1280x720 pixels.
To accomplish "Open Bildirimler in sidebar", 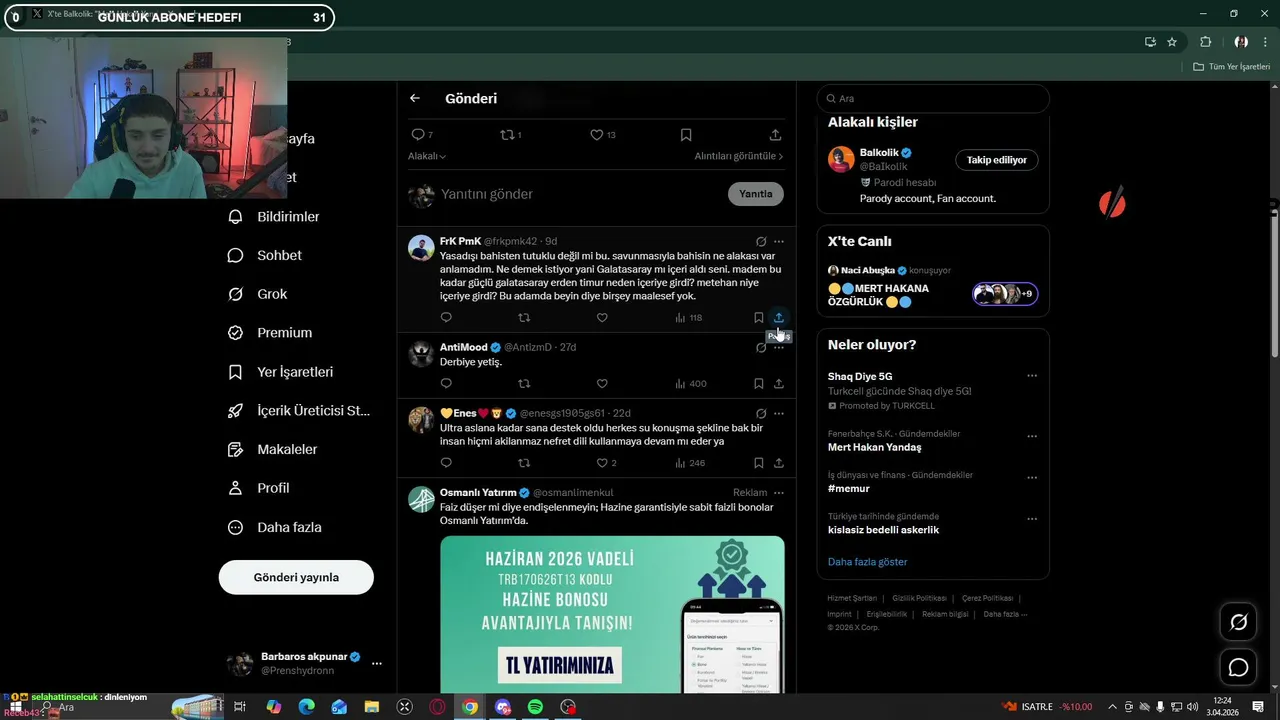I will point(274,216).
